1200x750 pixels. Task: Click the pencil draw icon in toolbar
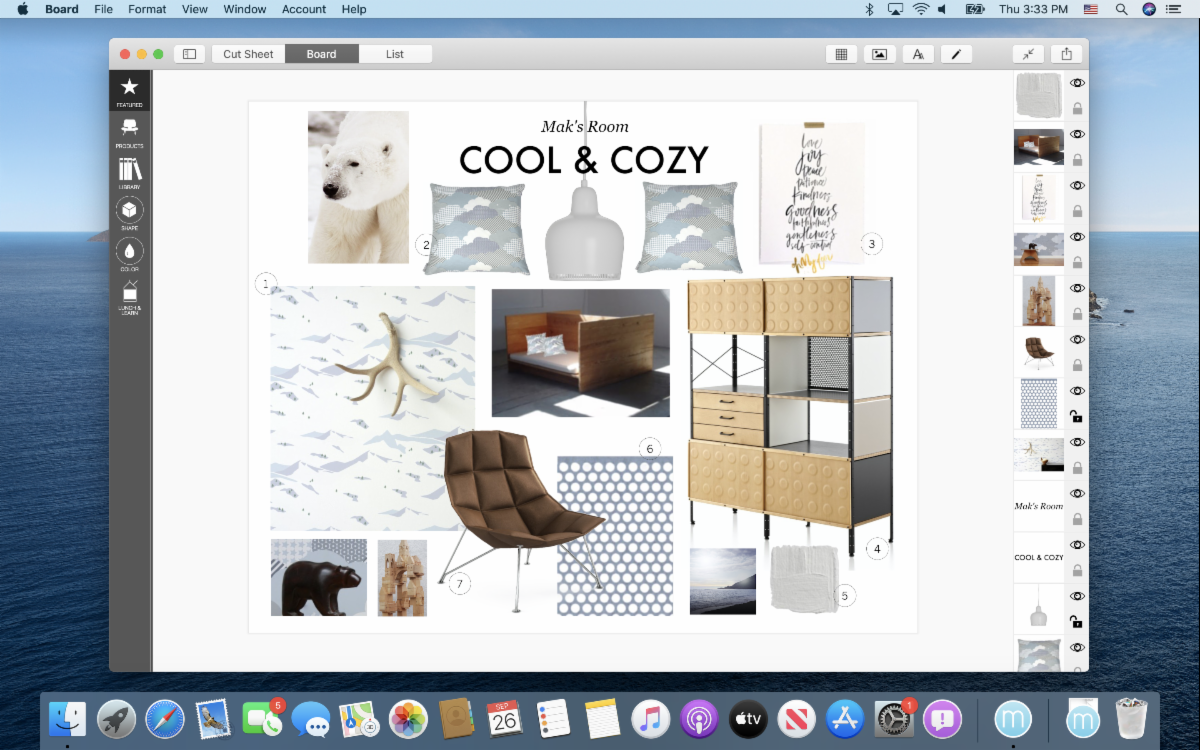955,54
